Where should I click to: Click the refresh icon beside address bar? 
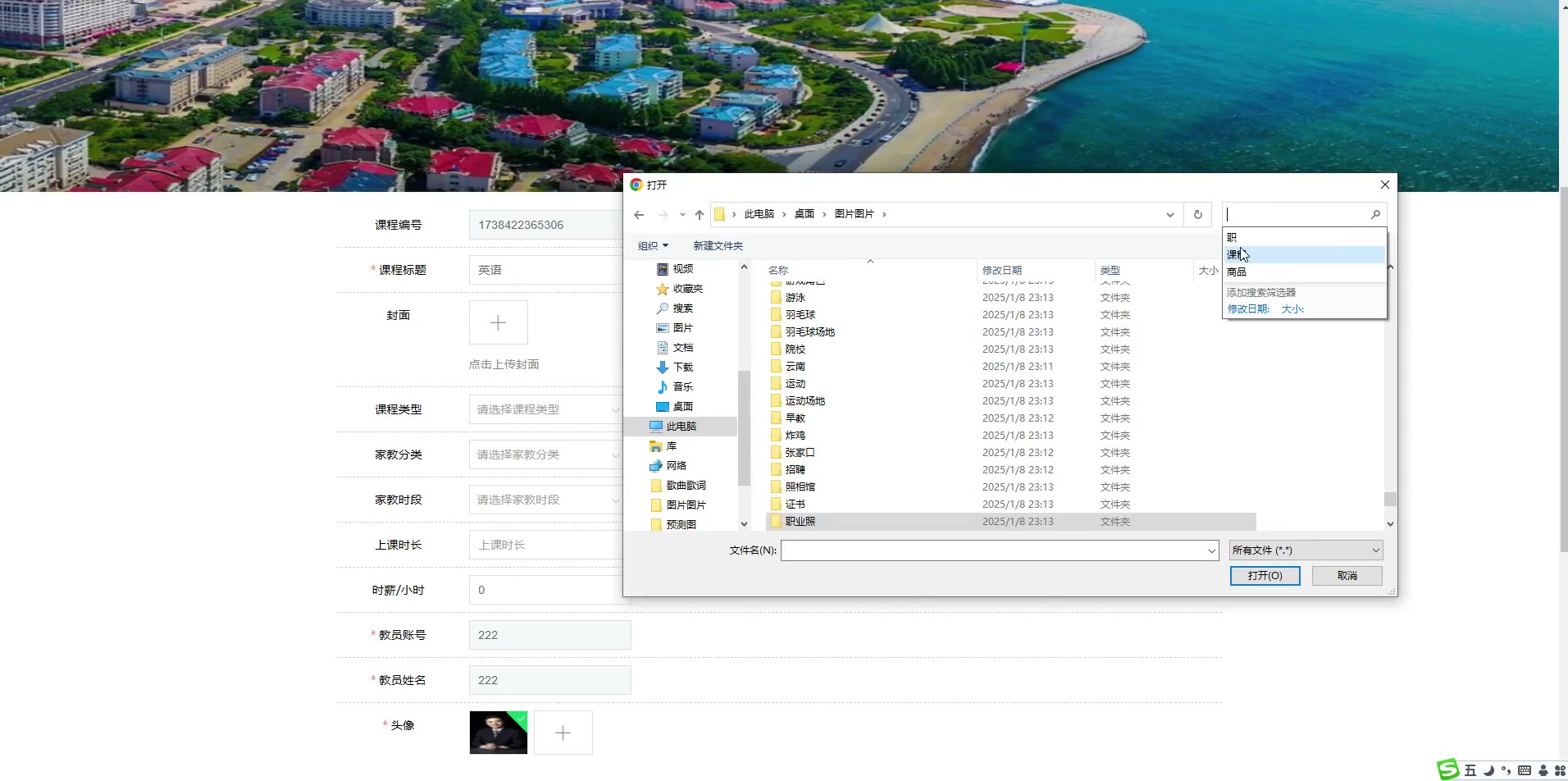coord(1197,215)
